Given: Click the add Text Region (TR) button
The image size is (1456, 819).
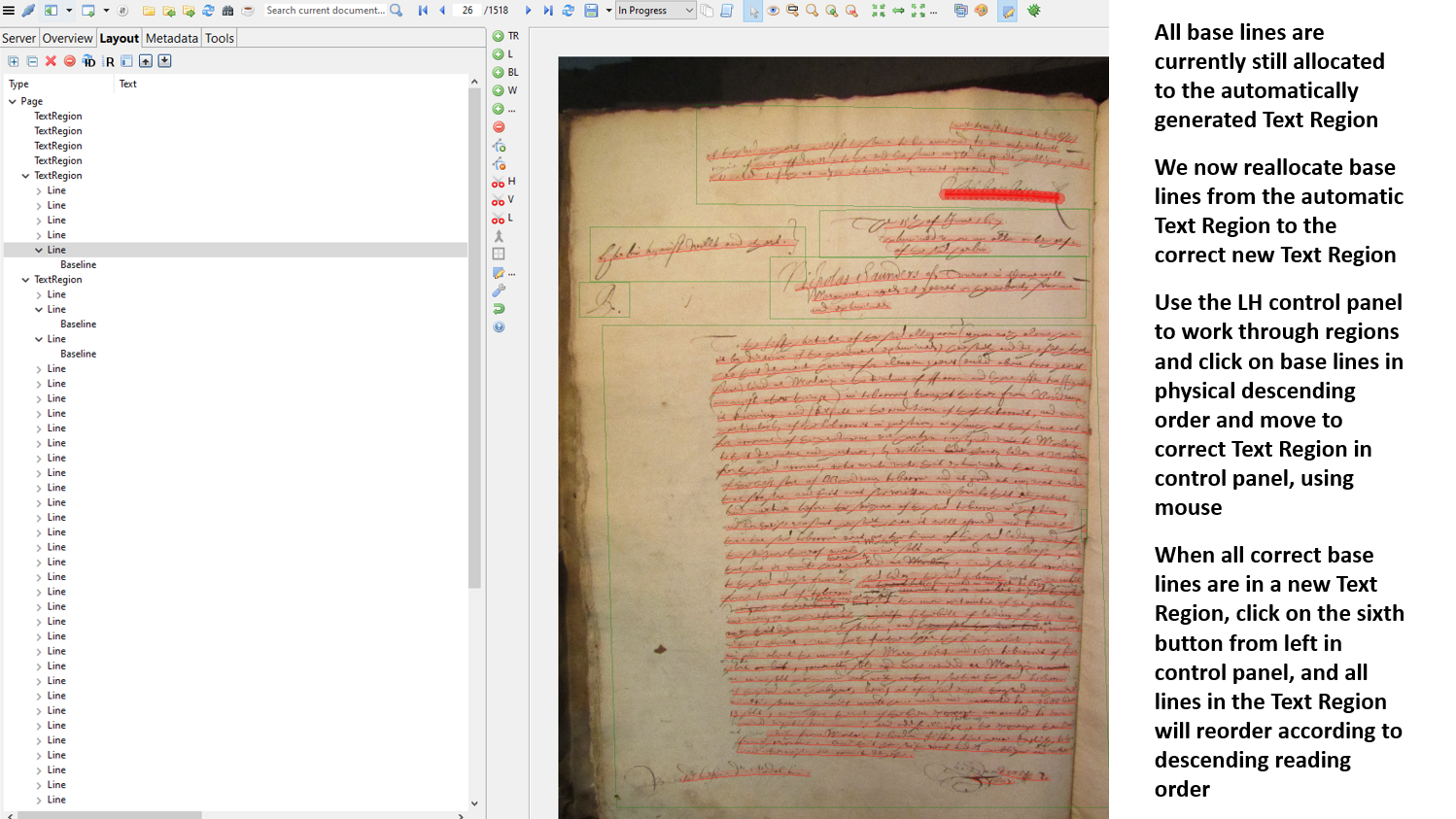Looking at the screenshot, I should (x=499, y=36).
